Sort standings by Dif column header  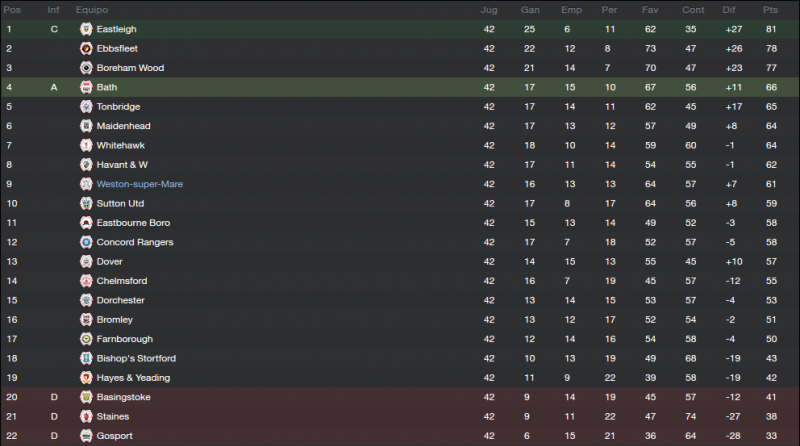point(729,10)
